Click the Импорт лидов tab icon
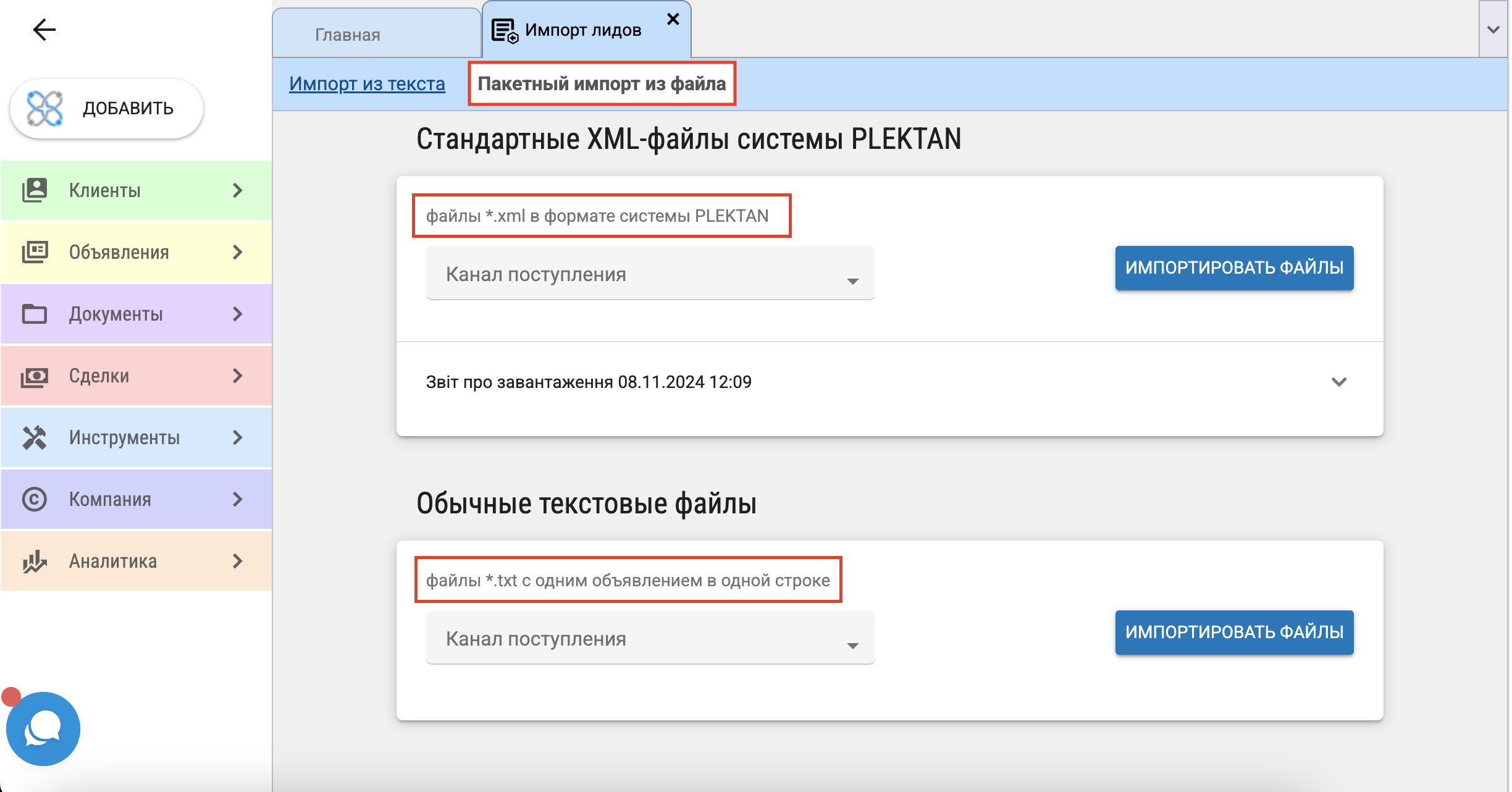Screen dimensions: 1512x792 pyautogui.click(x=505, y=31)
